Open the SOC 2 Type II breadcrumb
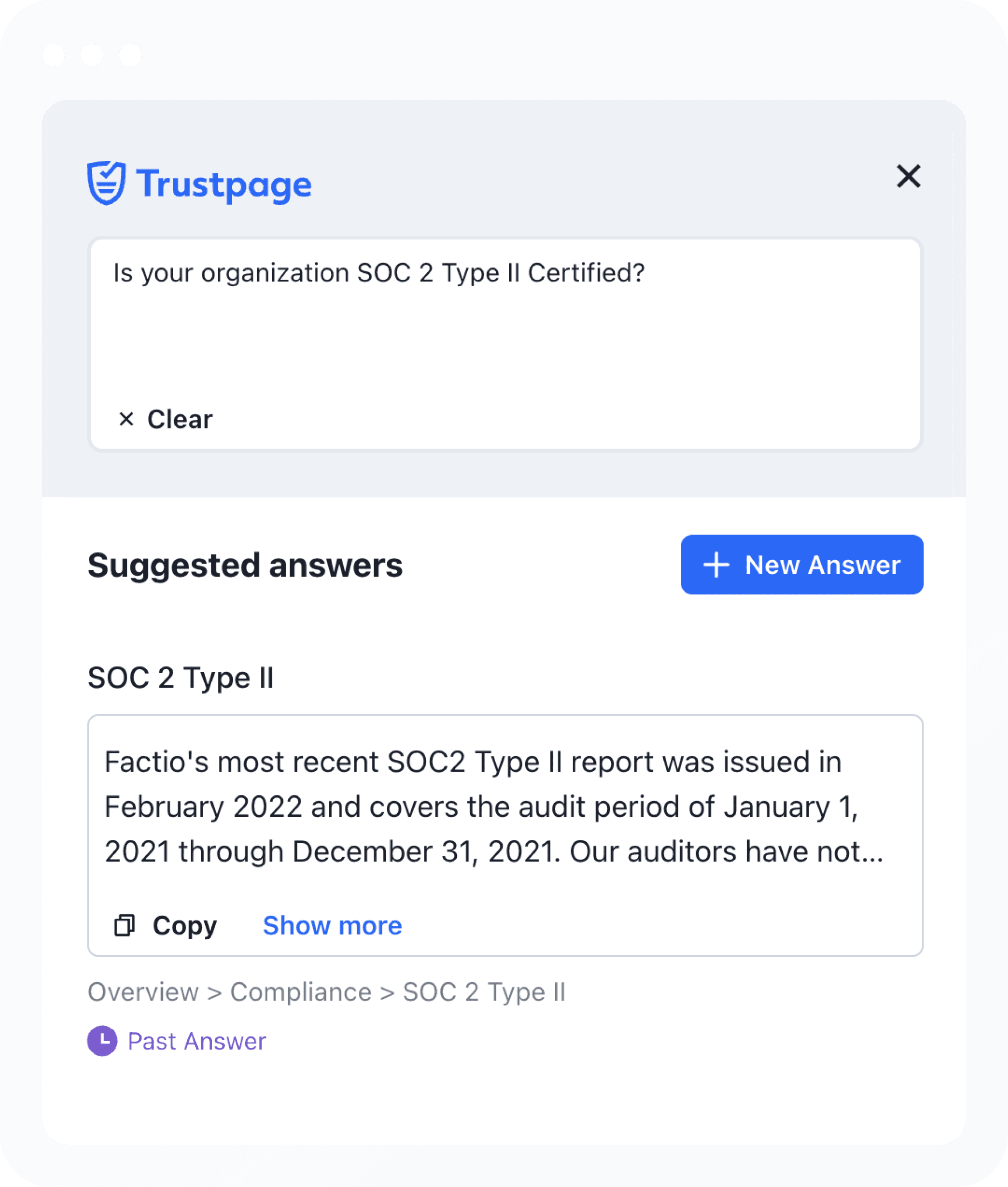This screenshot has width=1008, height=1187. pyautogui.click(x=483, y=992)
